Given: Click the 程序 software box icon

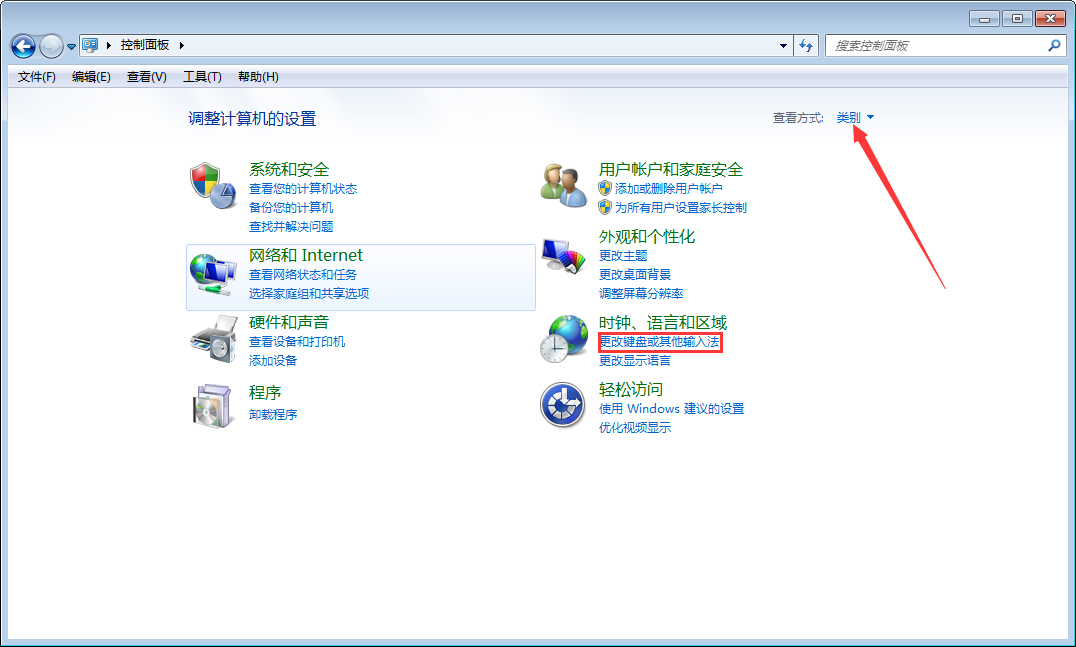Looking at the screenshot, I should (x=213, y=405).
